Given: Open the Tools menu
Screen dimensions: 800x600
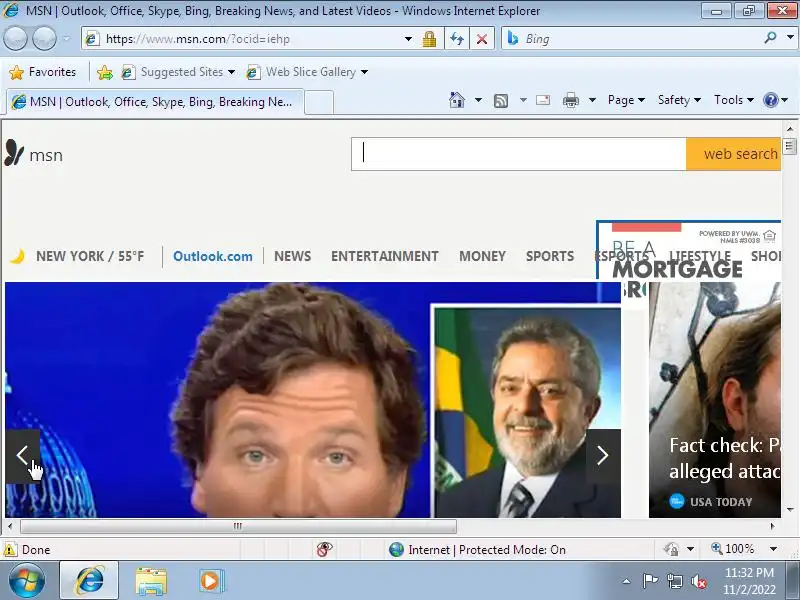Looking at the screenshot, I should coord(734,100).
